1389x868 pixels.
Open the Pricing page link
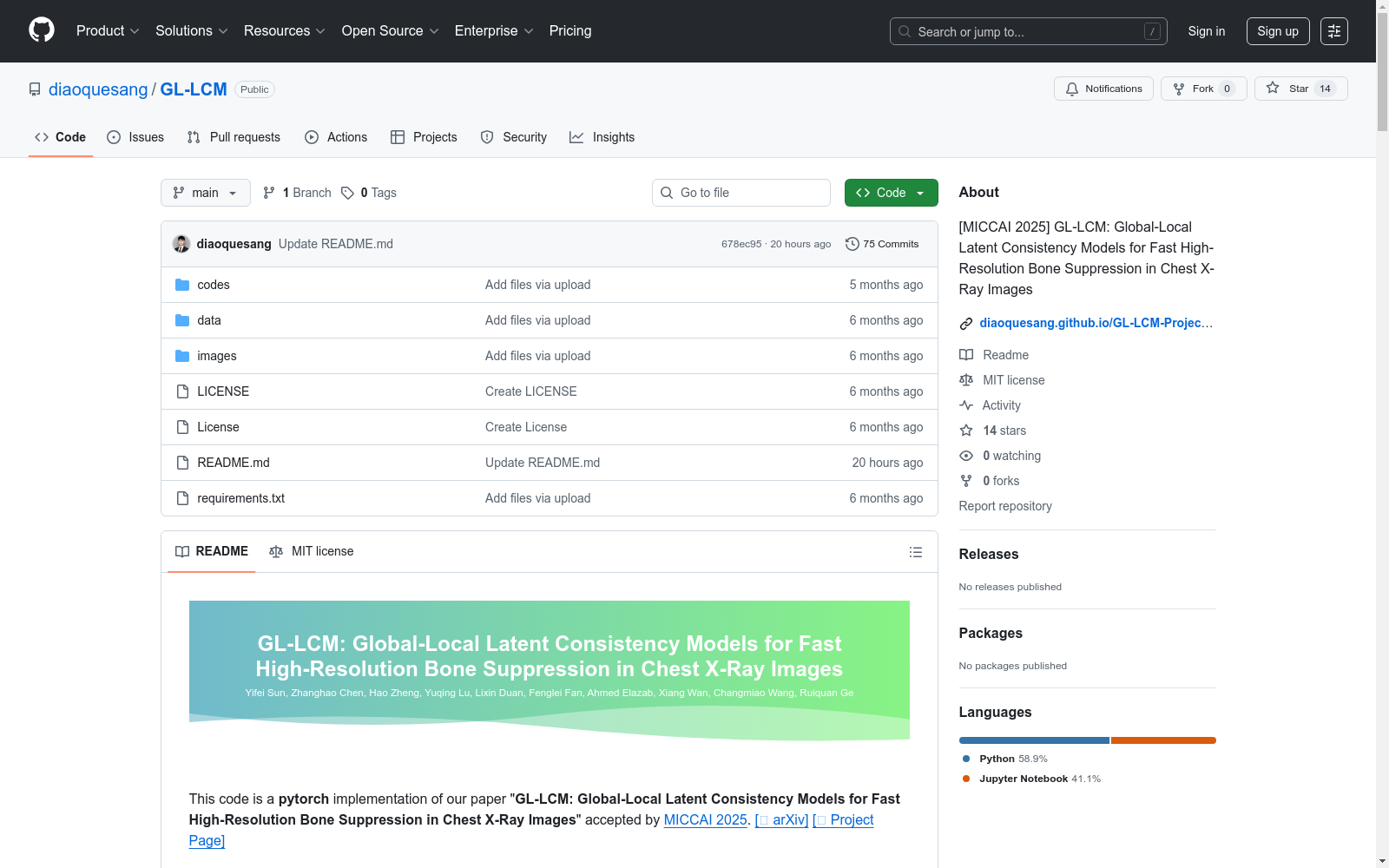click(570, 30)
